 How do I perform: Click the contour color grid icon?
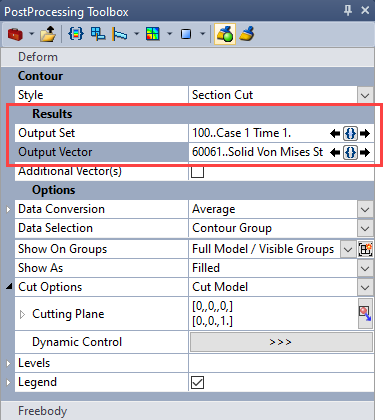point(153,34)
